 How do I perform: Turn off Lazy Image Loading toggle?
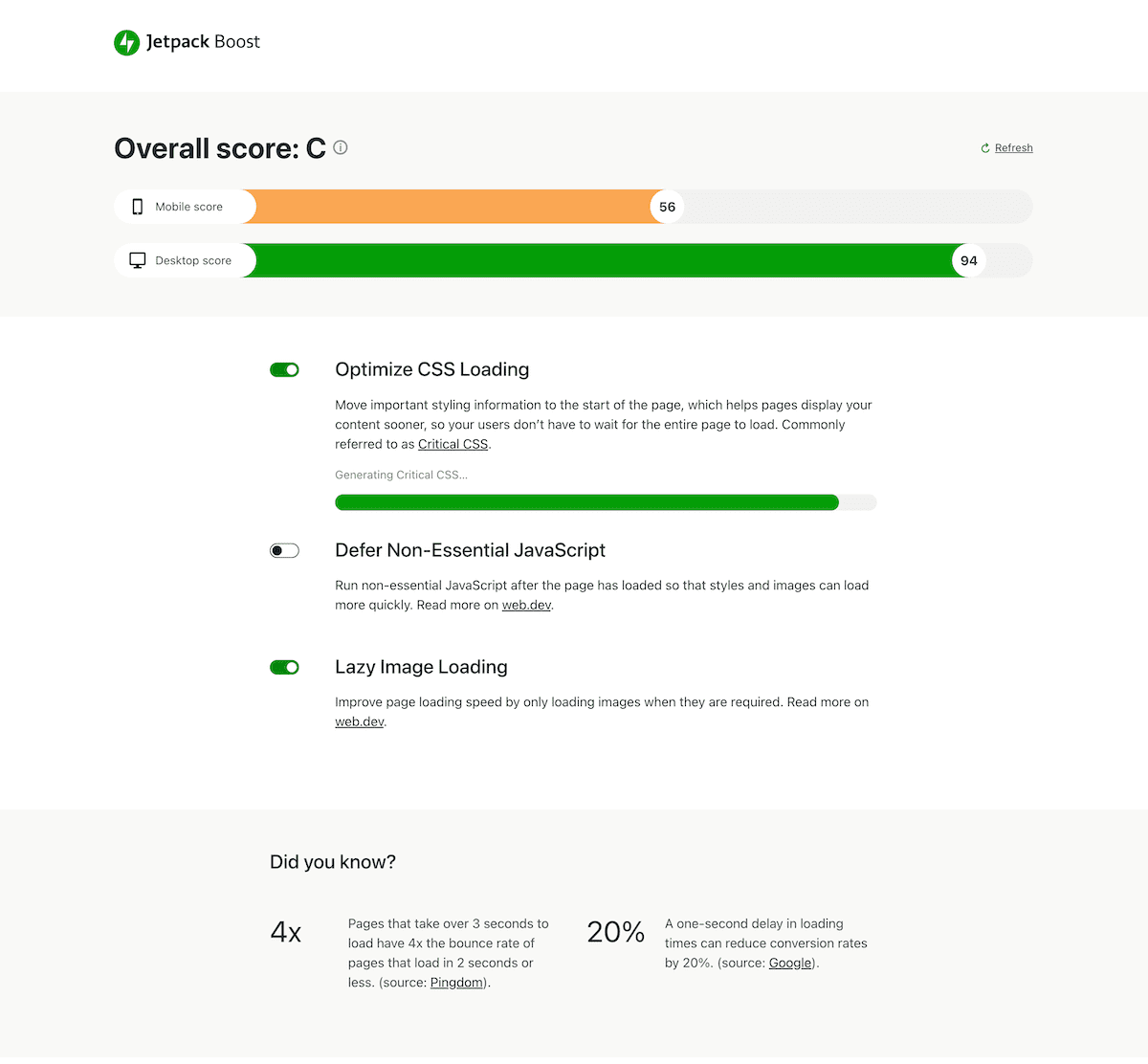(284, 667)
